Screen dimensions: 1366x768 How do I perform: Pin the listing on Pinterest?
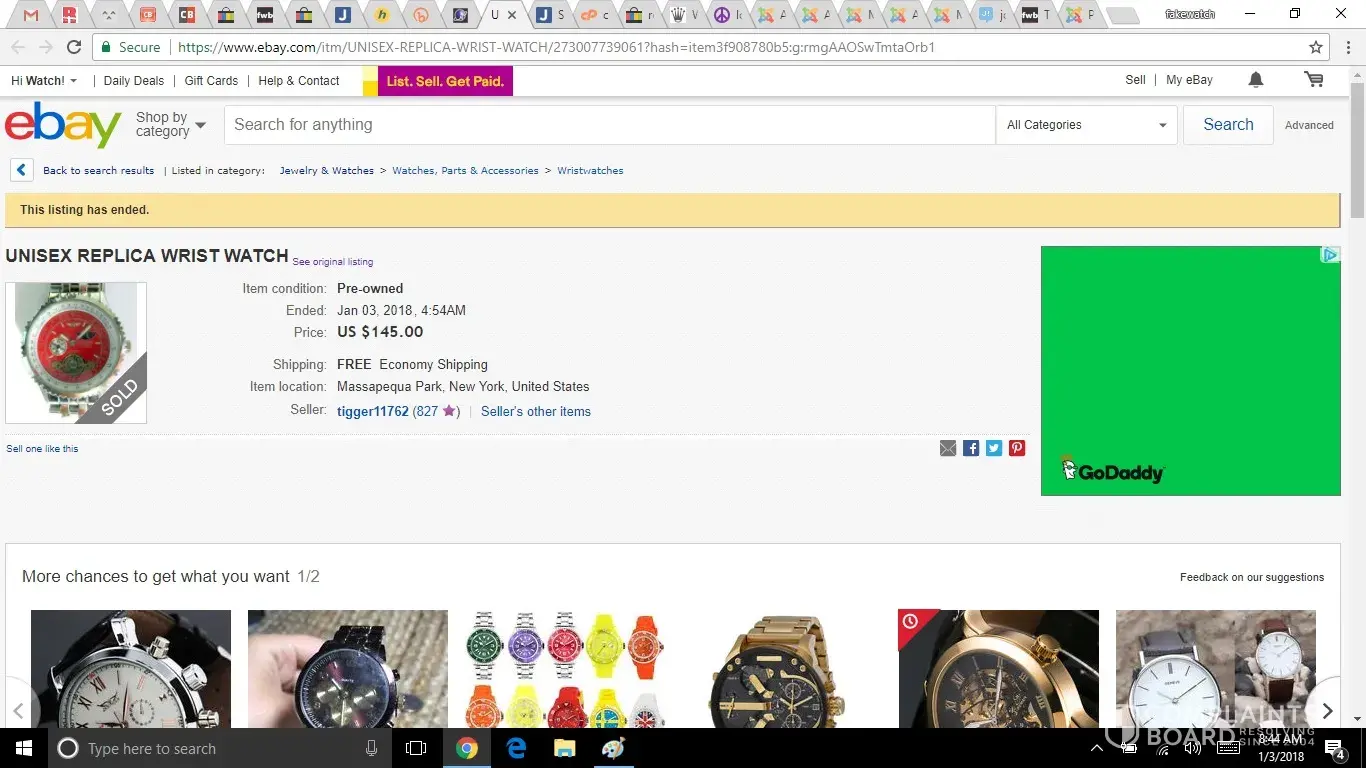[1017, 448]
